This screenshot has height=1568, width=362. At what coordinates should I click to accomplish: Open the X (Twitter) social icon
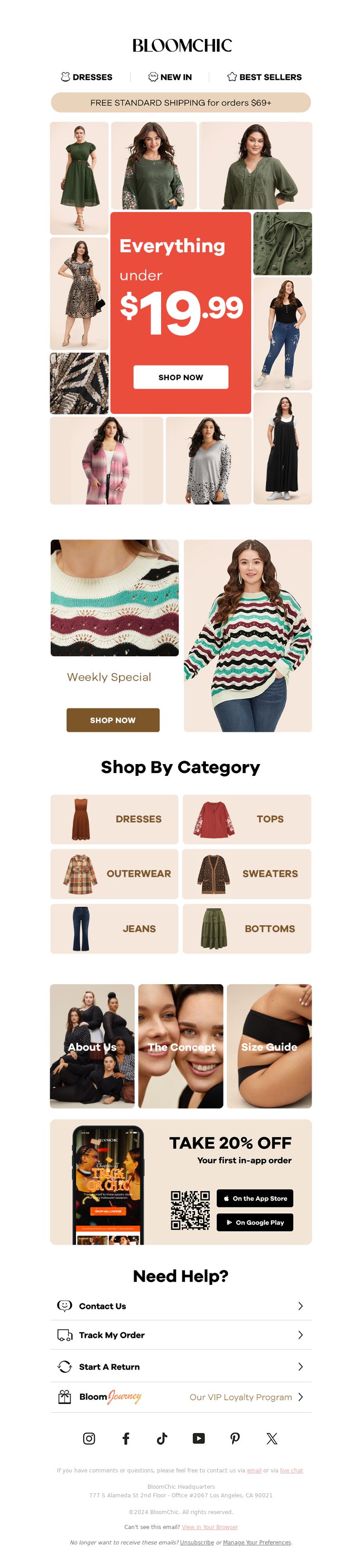coord(272,1438)
